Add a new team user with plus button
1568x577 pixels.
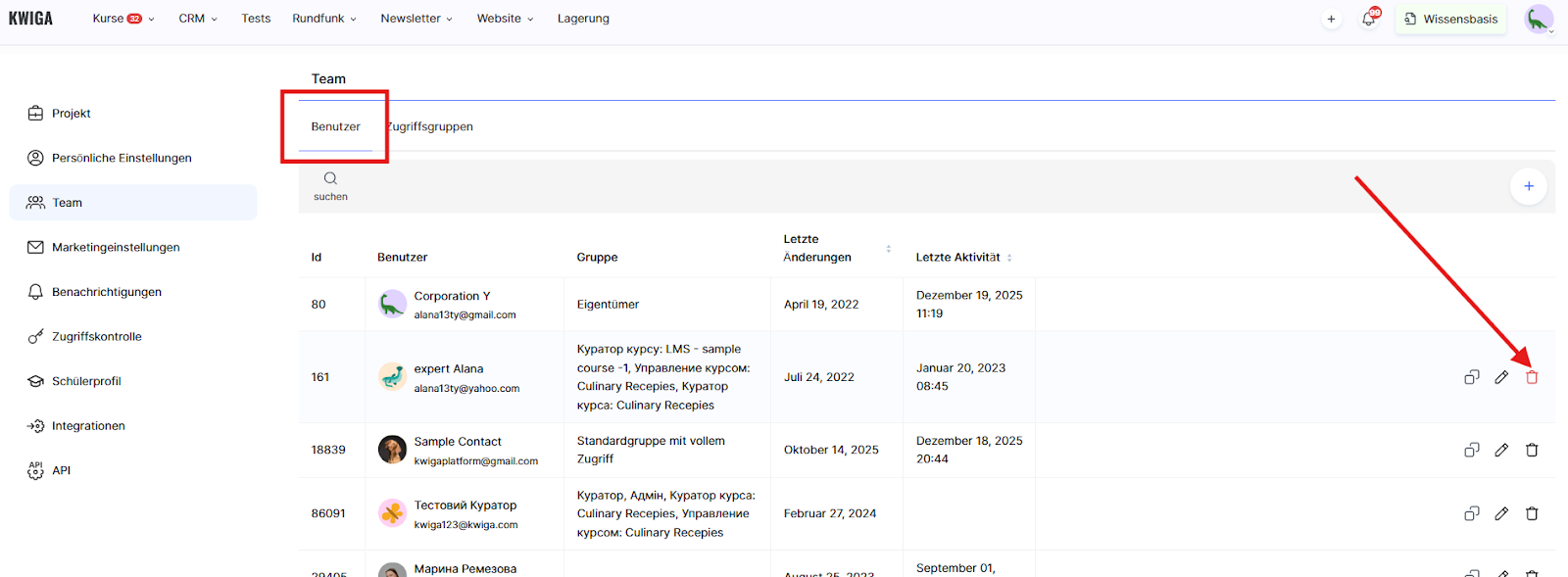pyautogui.click(x=1528, y=186)
